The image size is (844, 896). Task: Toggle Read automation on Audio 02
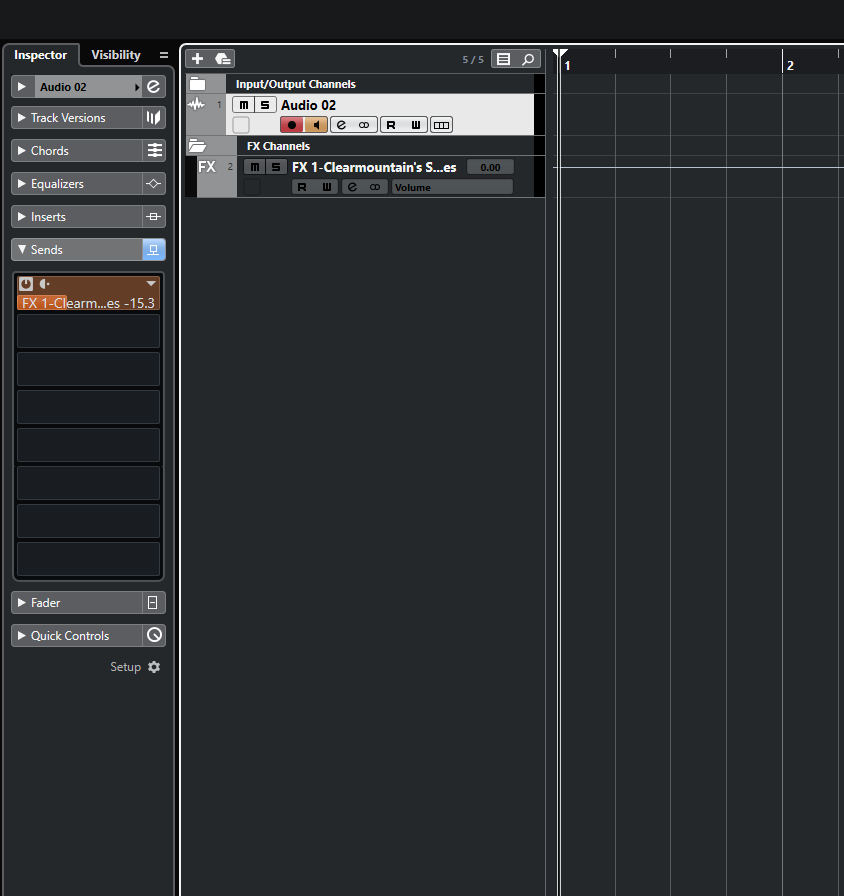click(x=391, y=125)
